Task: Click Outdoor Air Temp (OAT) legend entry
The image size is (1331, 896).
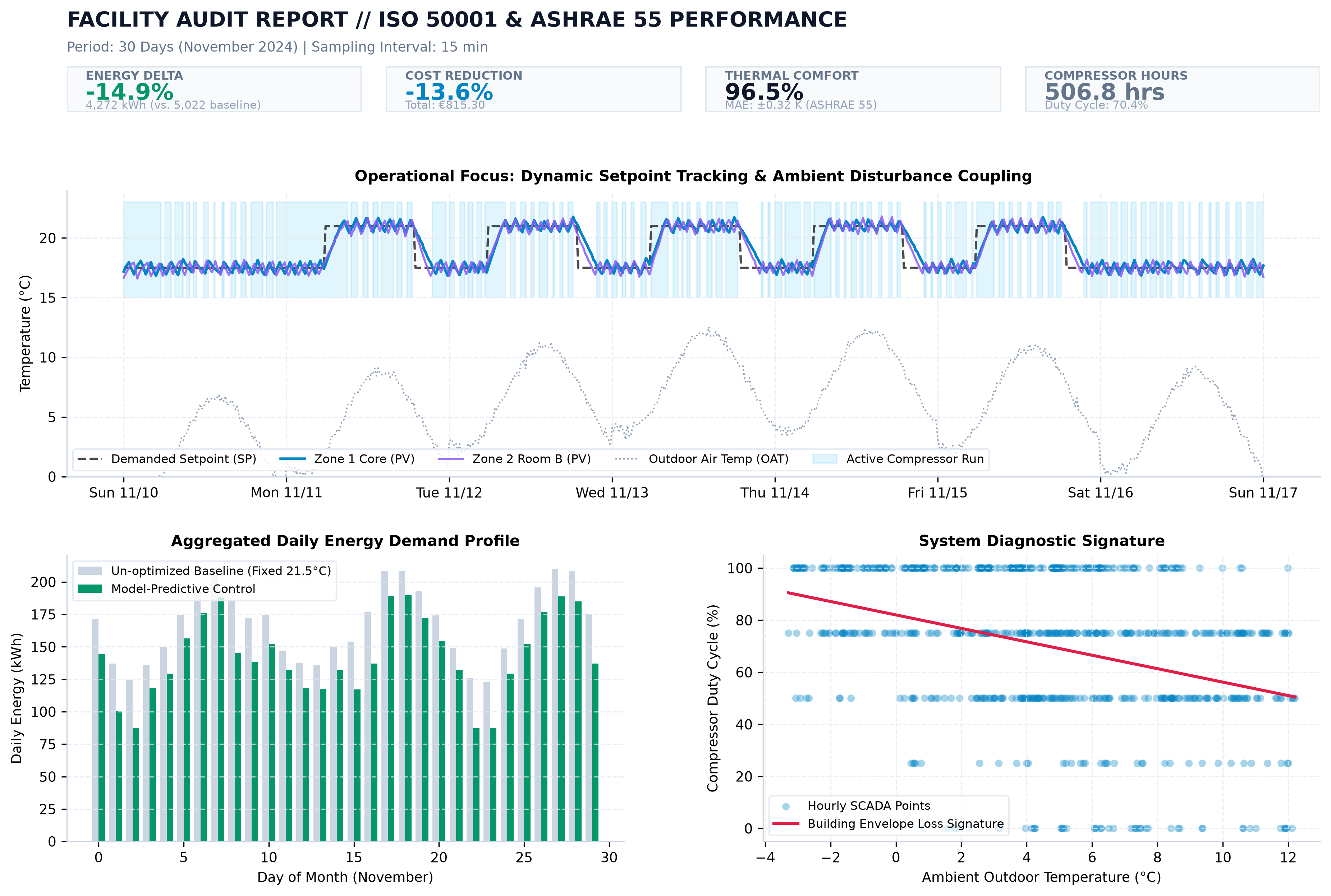Action: pos(702,459)
